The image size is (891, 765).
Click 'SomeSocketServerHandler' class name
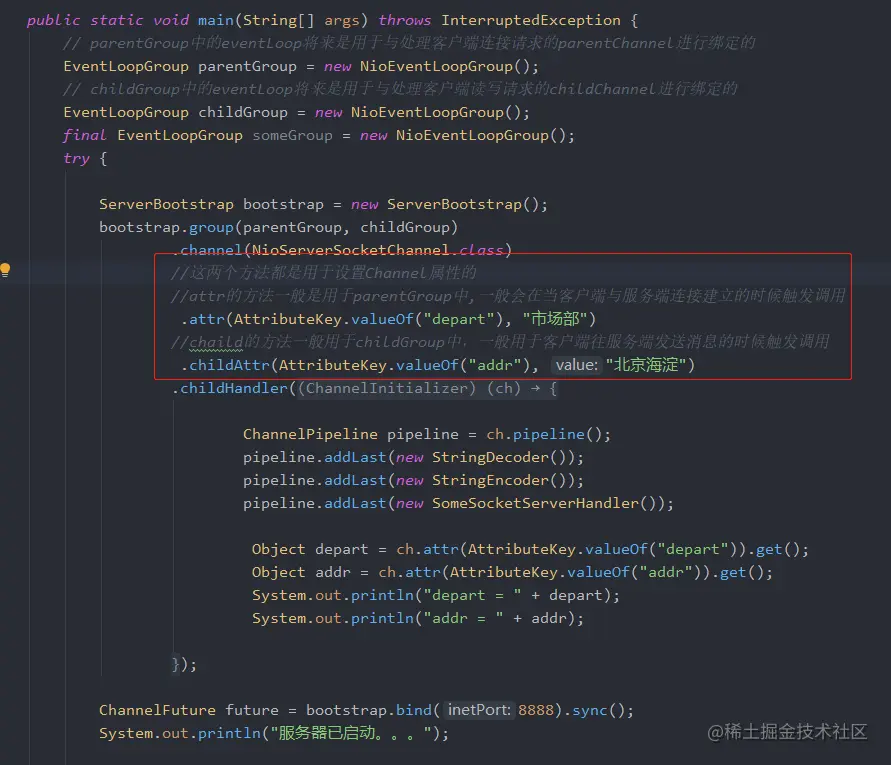[535, 504]
